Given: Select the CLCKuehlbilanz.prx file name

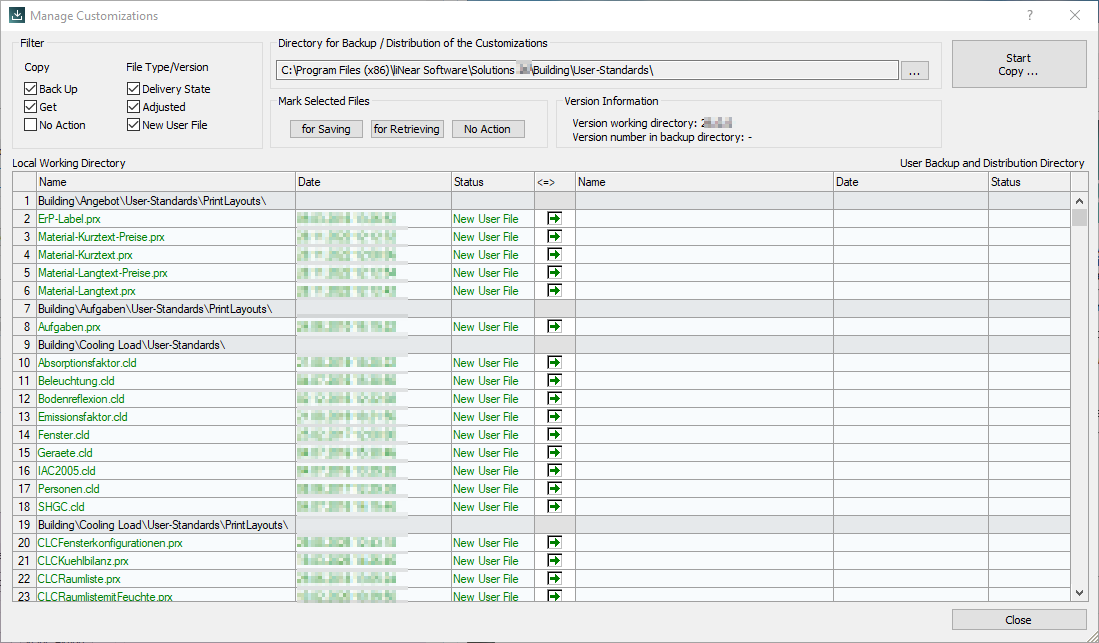Looking at the screenshot, I should click(83, 561).
